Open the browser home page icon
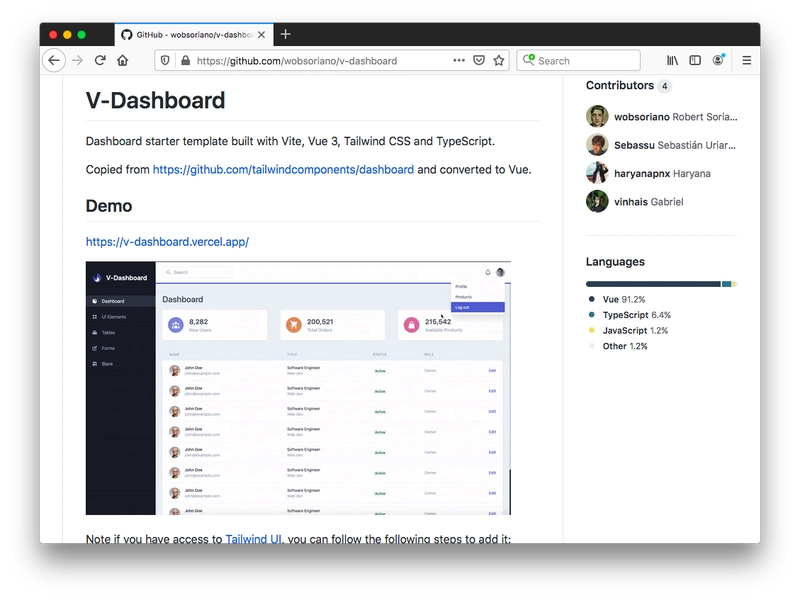Viewport: 800px width, 600px height. 122,61
